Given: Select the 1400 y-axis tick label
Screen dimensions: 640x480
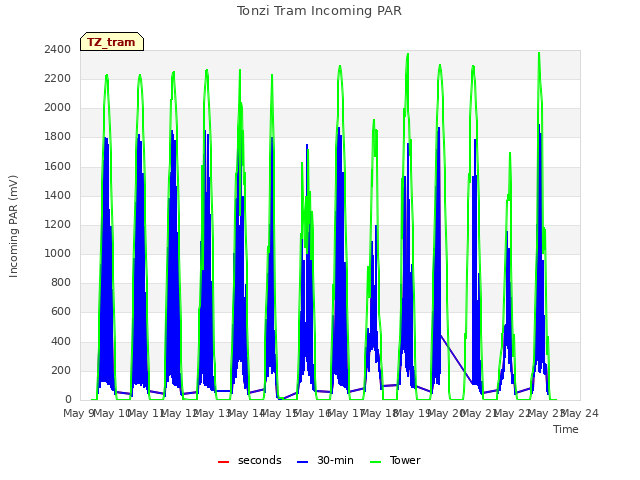Looking at the screenshot, I should pyautogui.click(x=58, y=195).
